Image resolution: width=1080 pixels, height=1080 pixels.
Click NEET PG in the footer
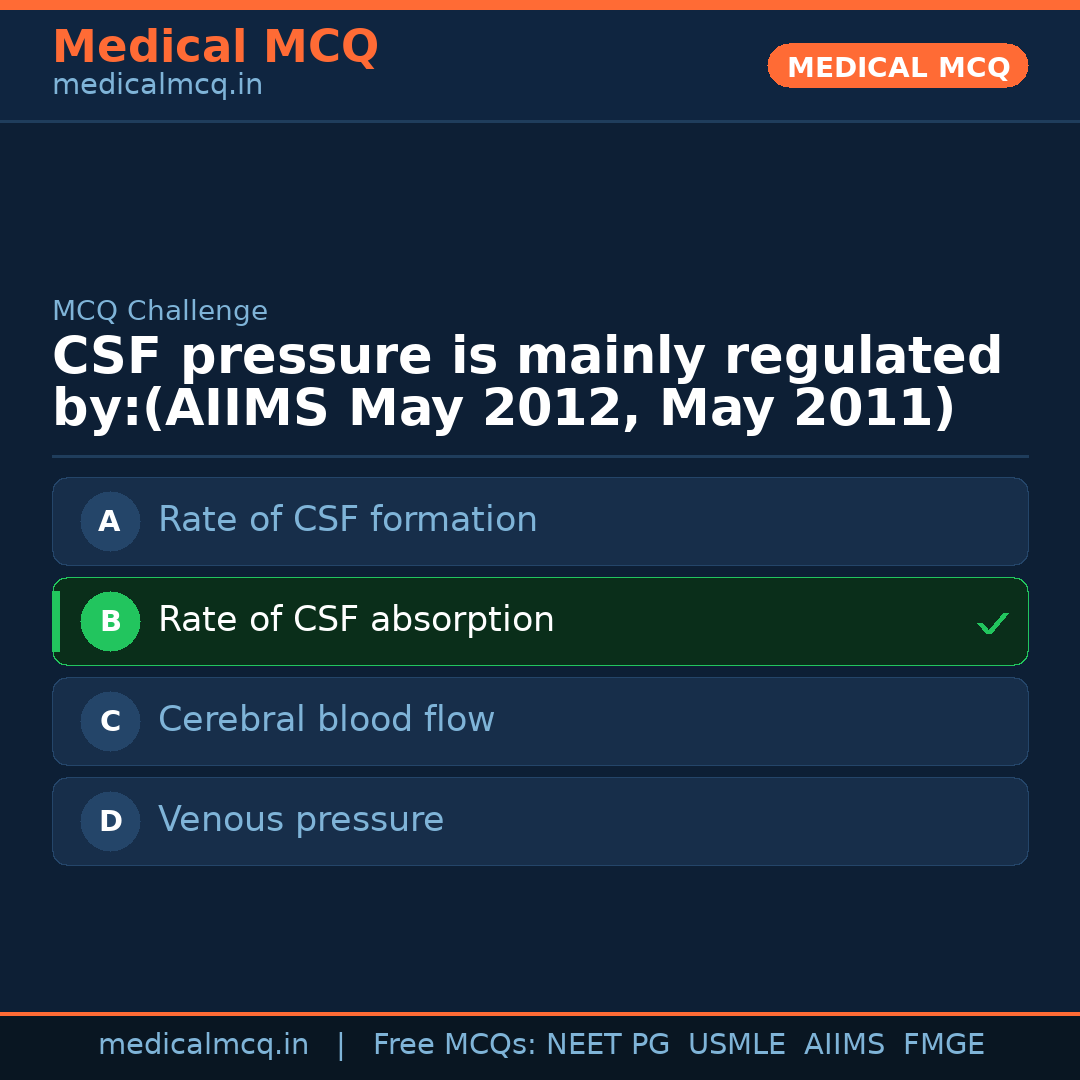tap(608, 1045)
